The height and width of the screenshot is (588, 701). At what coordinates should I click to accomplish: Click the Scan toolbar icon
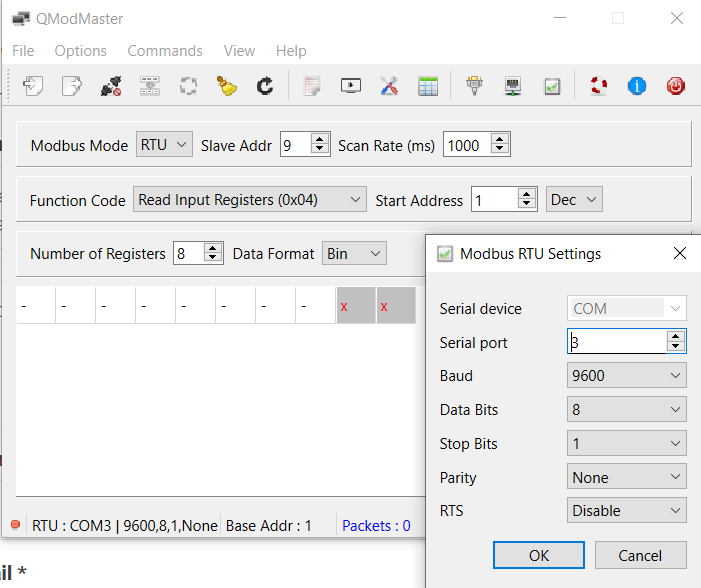188,86
